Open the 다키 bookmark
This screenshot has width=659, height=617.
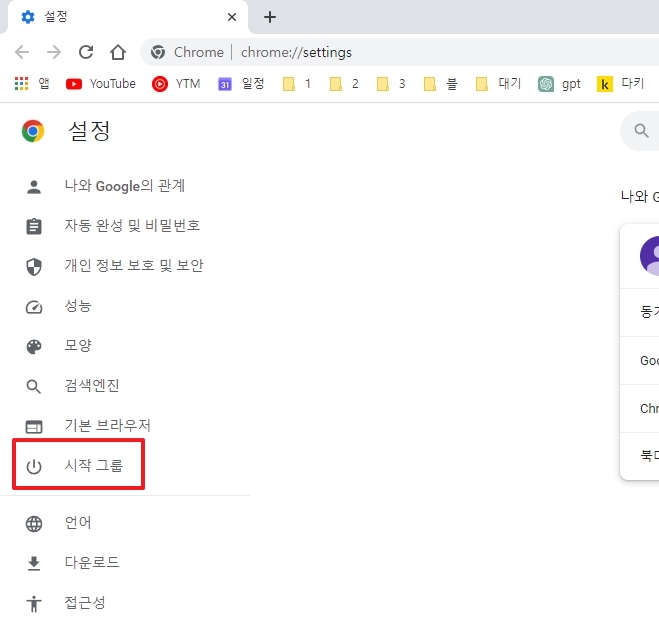coord(620,84)
